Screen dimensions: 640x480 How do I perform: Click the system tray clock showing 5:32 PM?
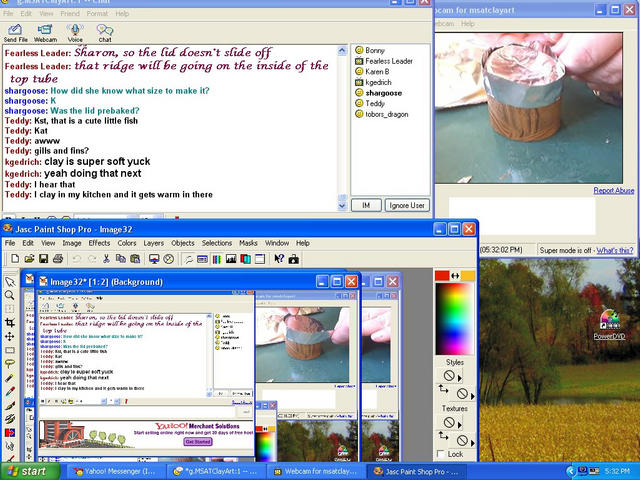(x=617, y=471)
